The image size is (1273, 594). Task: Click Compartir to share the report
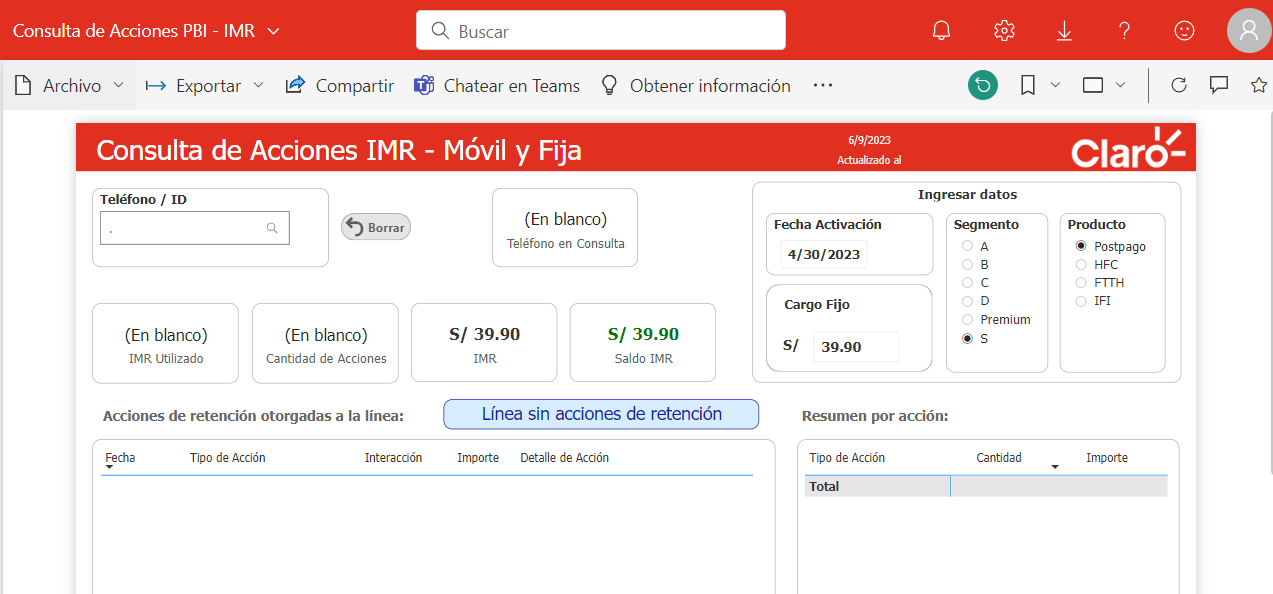pos(339,86)
